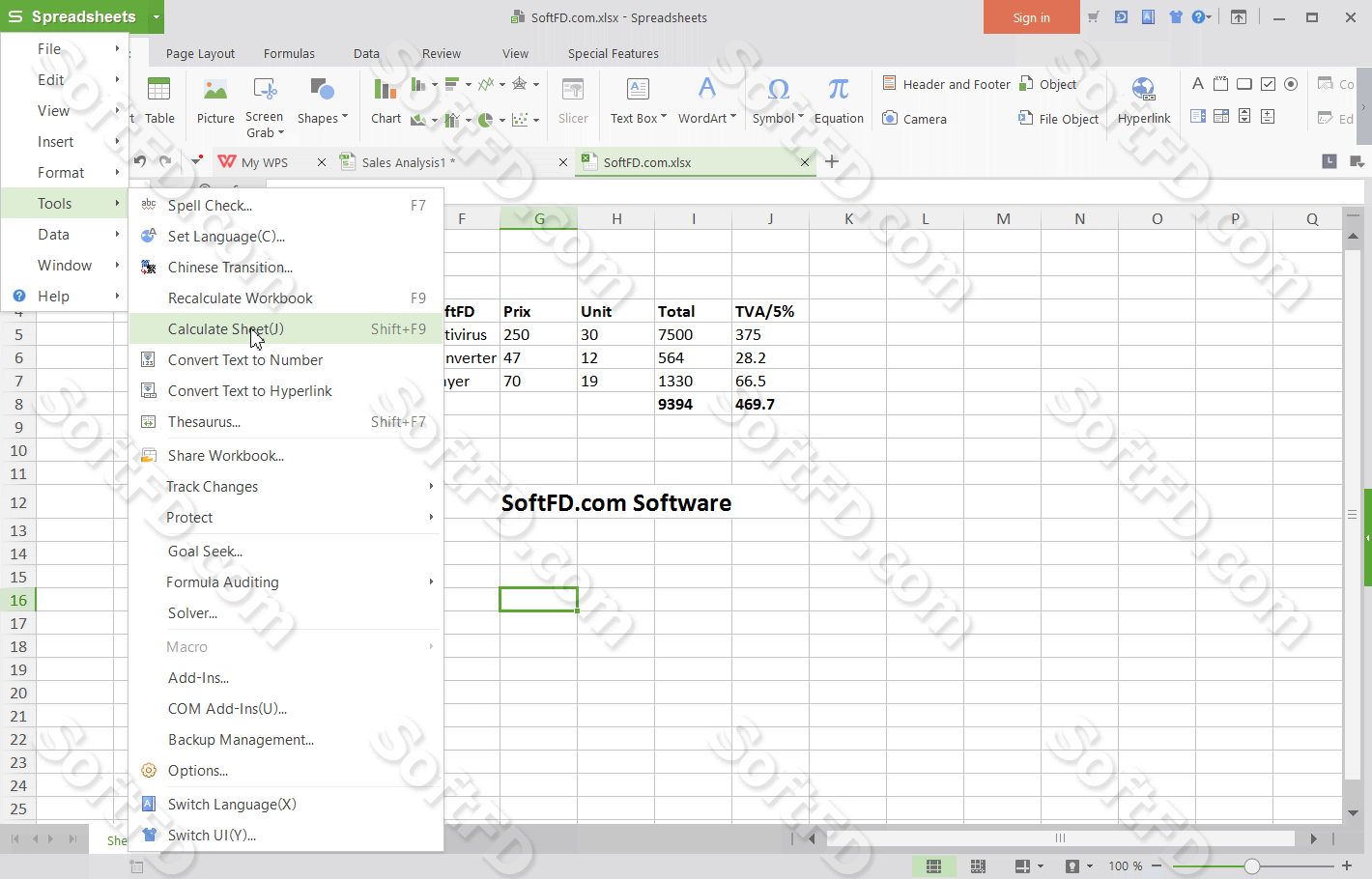Open the Special Features ribbon tab
The height and width of the screenshot is (879, 1372).
pos(613,53)
